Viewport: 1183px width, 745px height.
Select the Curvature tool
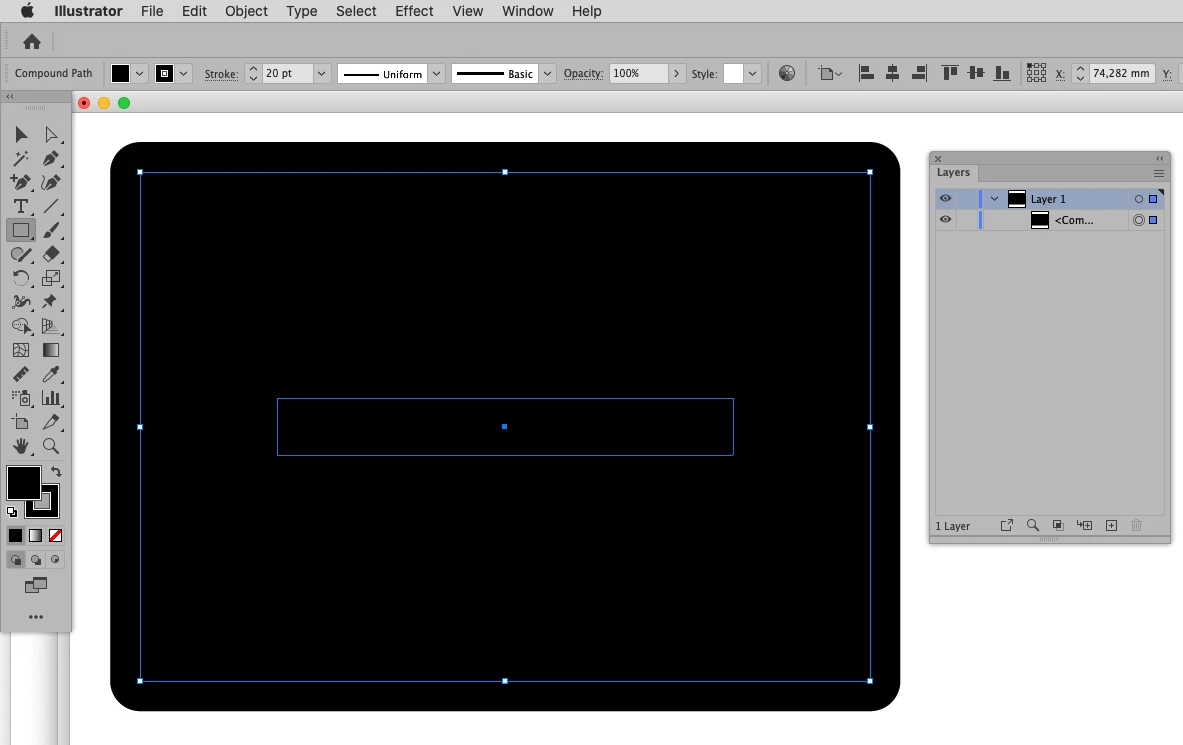click(51, 183)
